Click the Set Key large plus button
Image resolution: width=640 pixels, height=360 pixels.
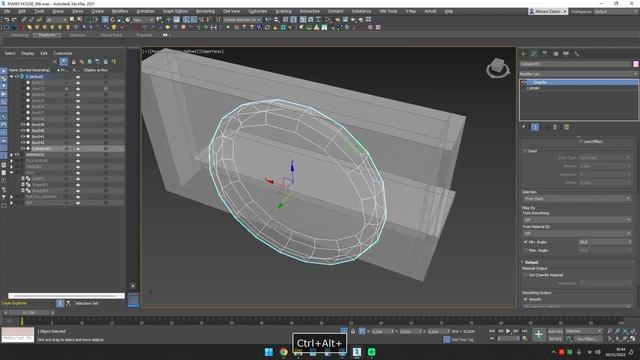539,335
